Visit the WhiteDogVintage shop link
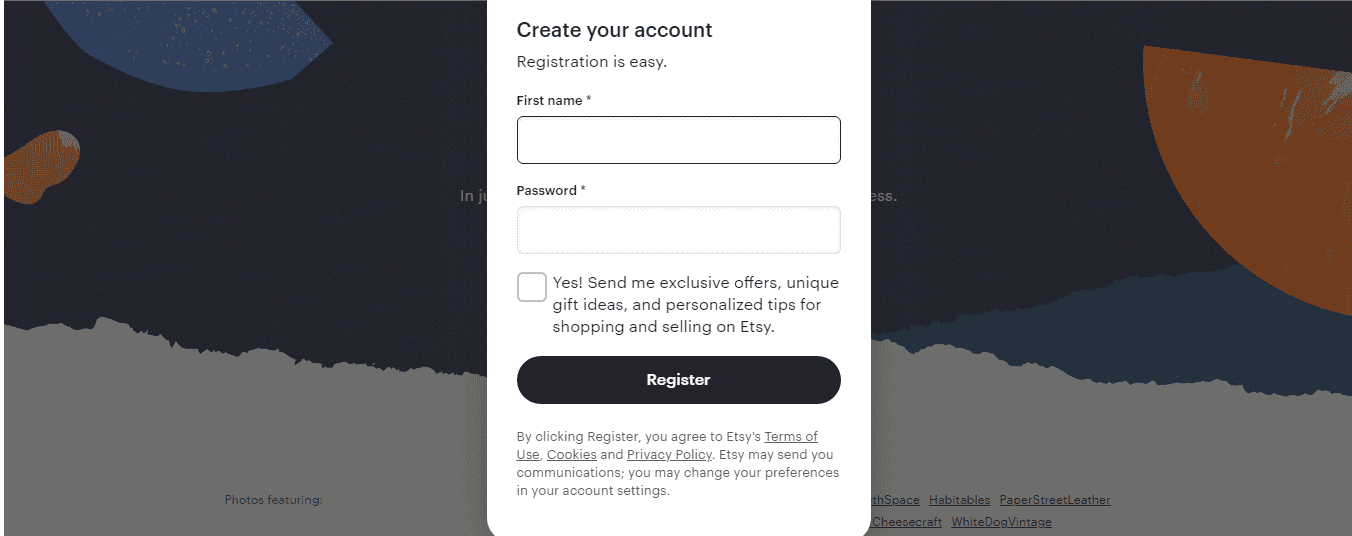The image size is (1352, 536). [x=1001, y=522]
